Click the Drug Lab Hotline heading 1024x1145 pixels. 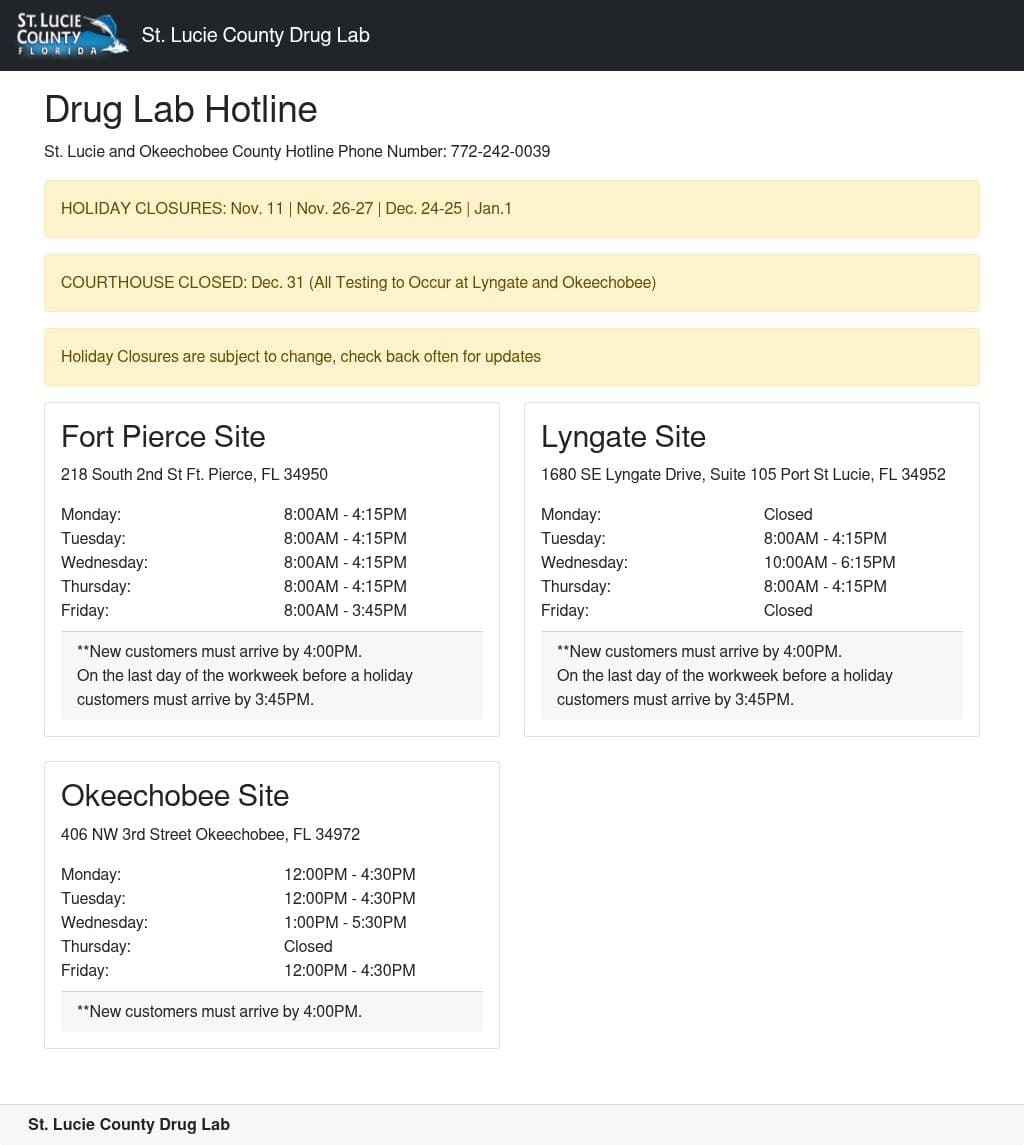tap(180, 110)
